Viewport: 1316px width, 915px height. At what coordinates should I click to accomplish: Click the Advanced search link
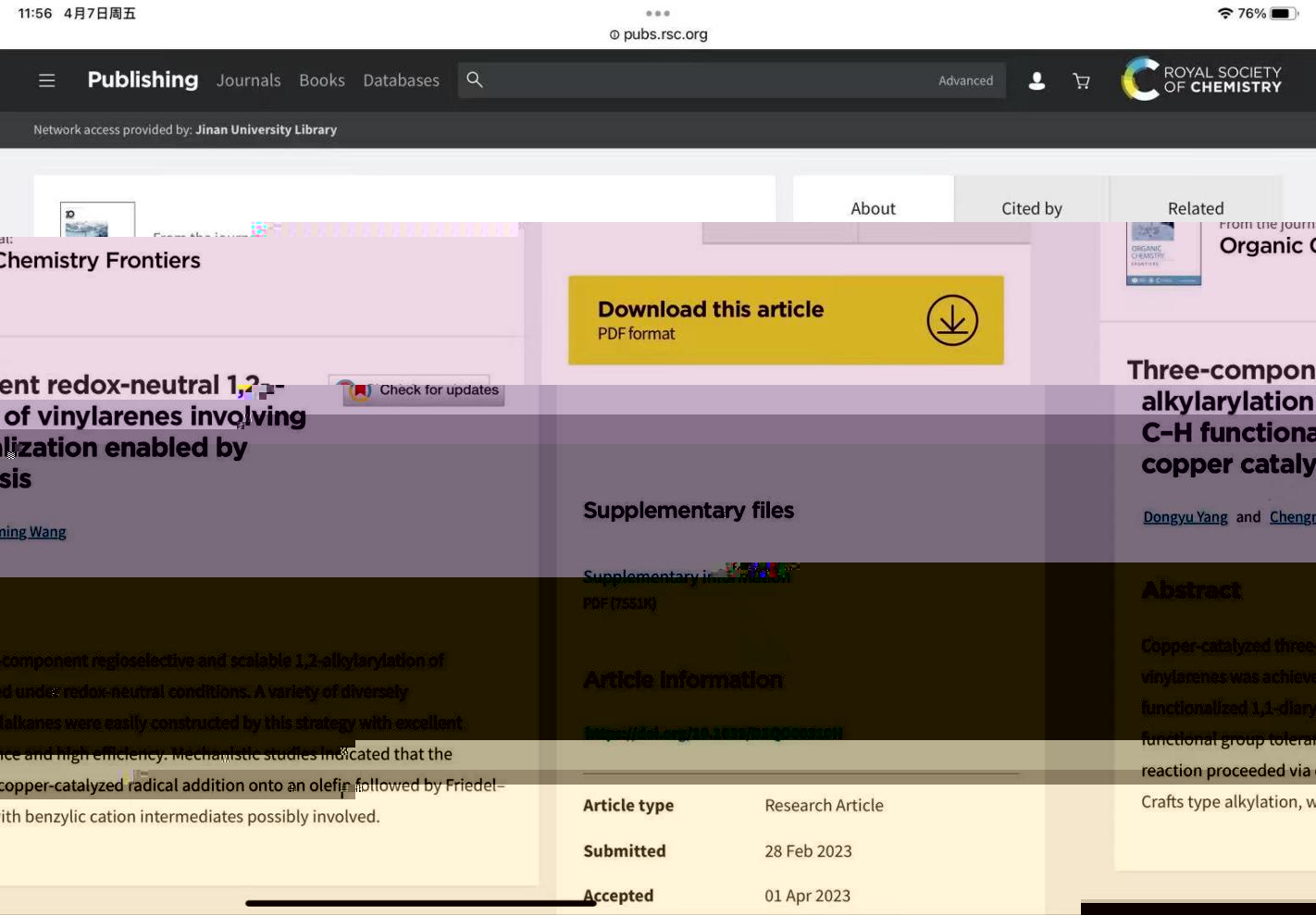pyautogui.click(x=965, y=80)
